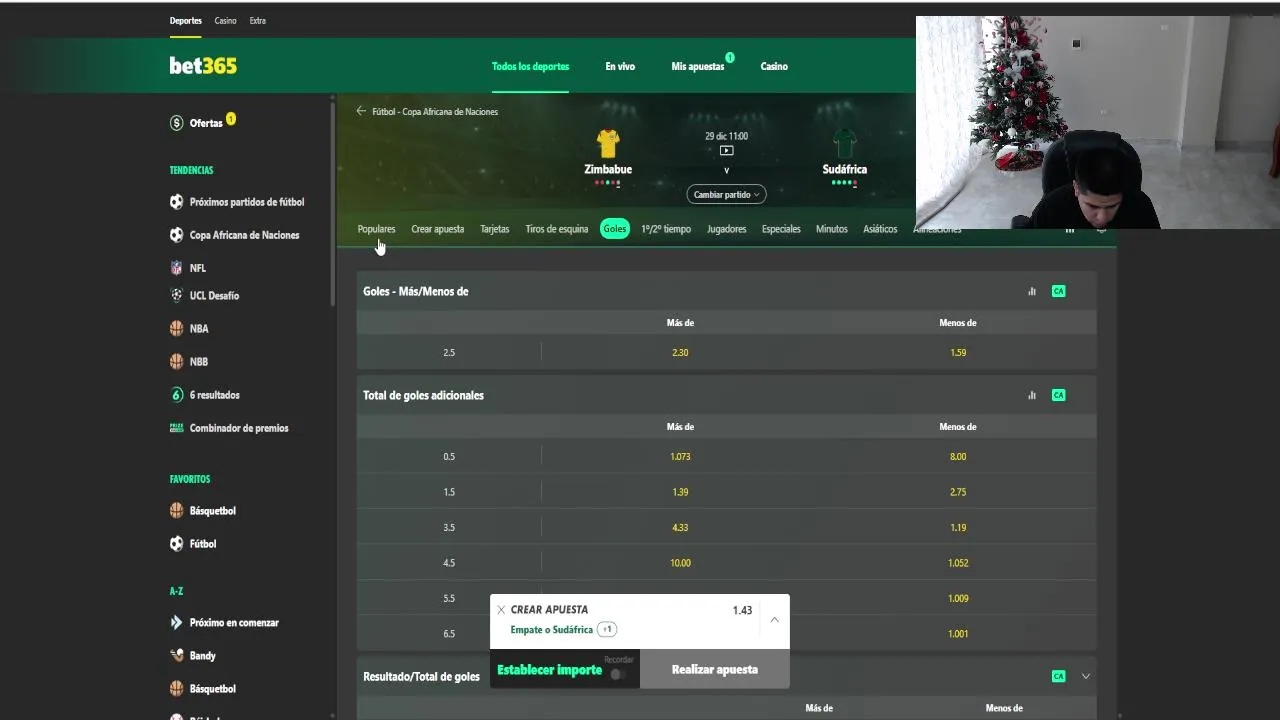The height and width of the screenshot is (720, 1280).
Task: Remove bet with X next to CREAR APUESTA
Action: click(x=501, y=610)
